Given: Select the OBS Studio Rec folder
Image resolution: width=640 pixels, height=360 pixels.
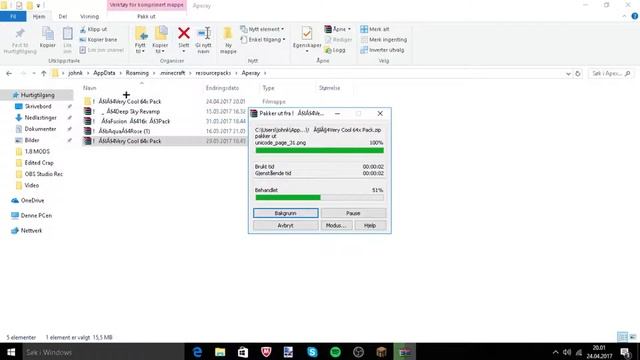Looking at the screenshot, I should 44,174.
